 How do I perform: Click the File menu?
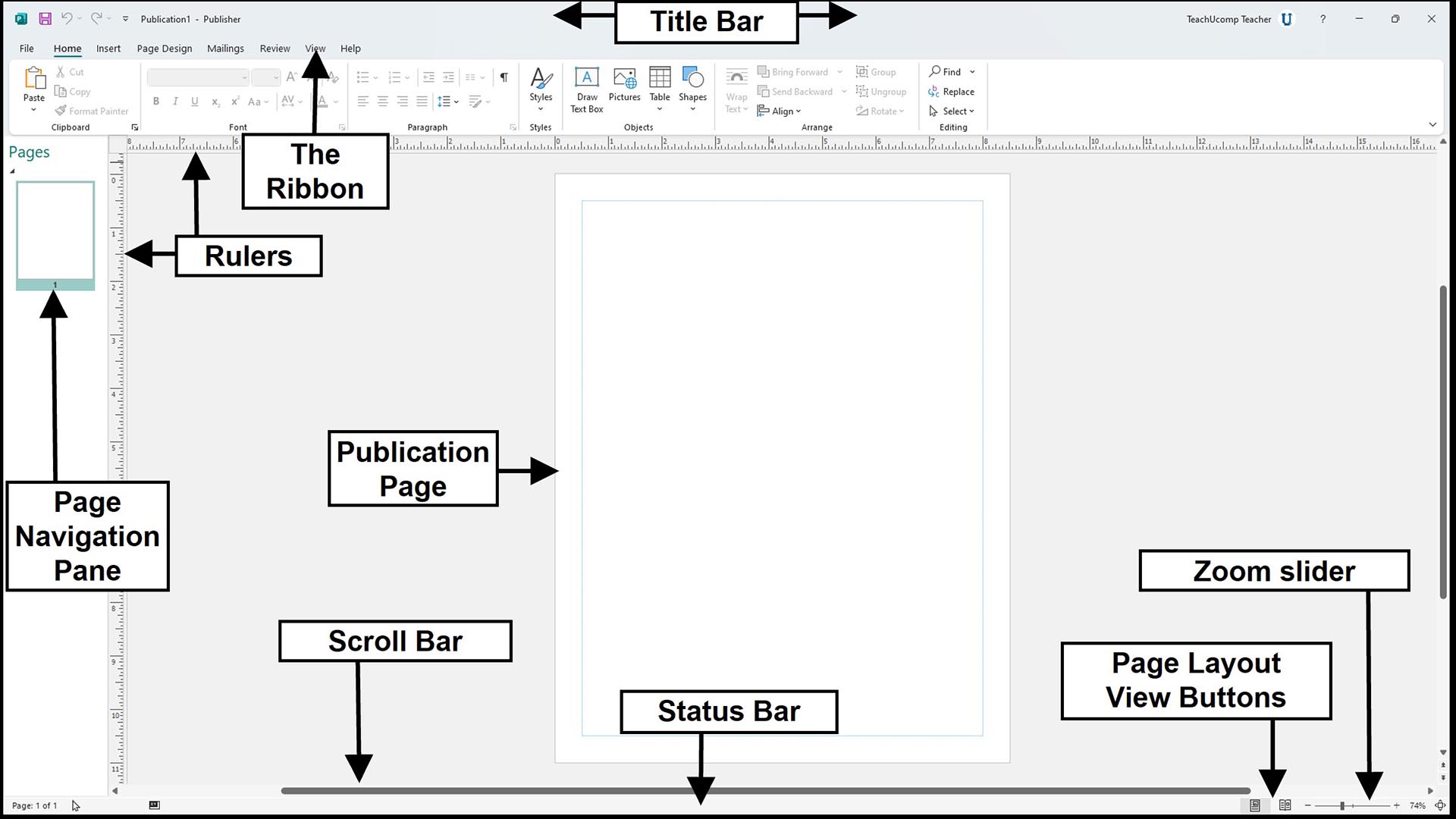27,49
